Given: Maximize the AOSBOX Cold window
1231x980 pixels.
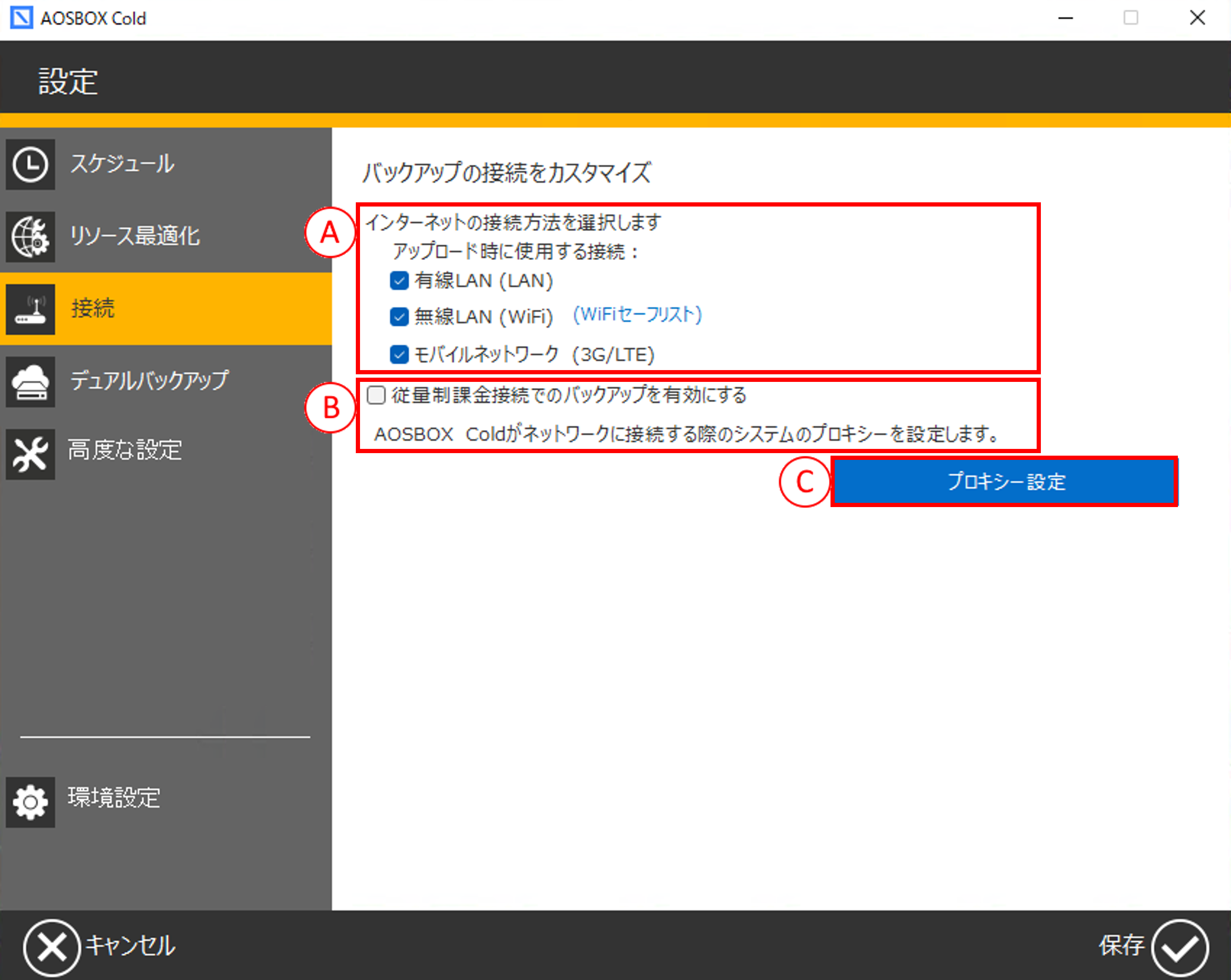Looking at the screenshot, I should click(x=1131, y=18).
